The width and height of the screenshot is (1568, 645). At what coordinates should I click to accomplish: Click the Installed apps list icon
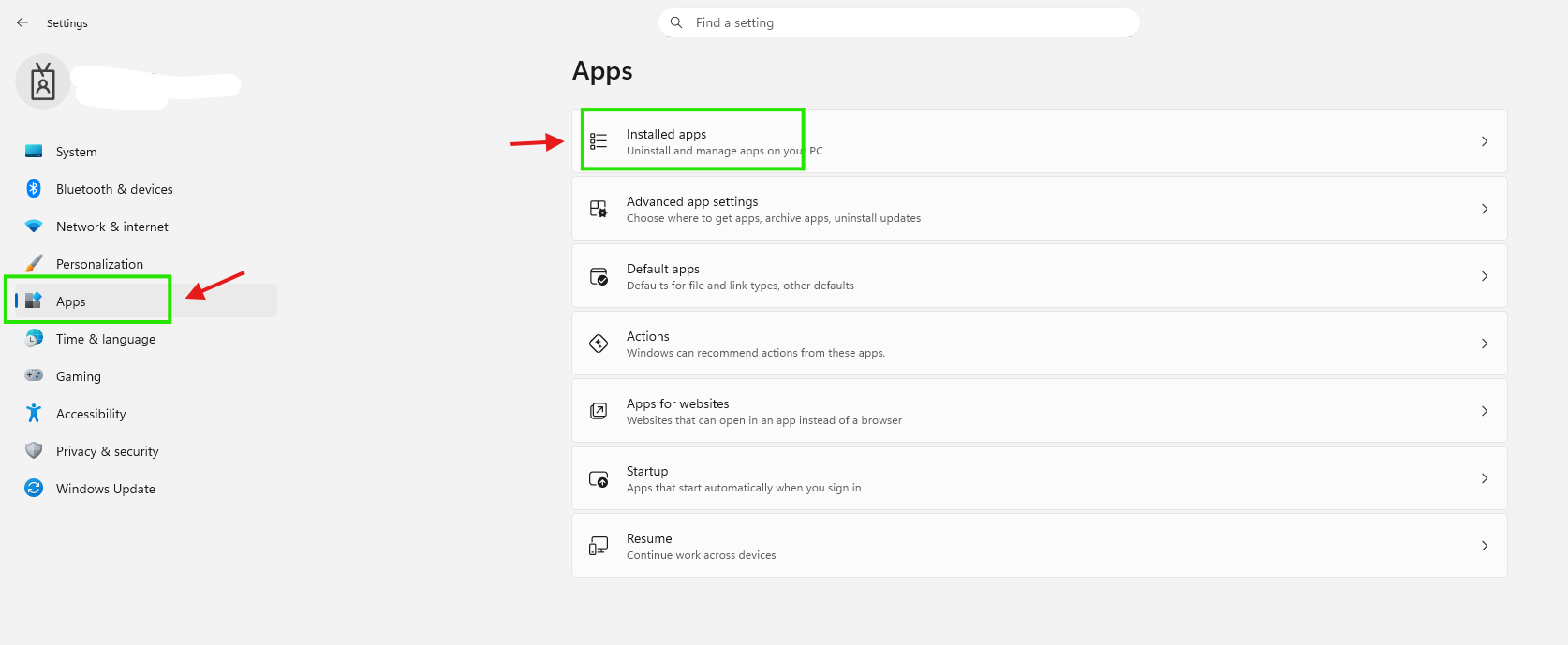(x=599, y=141)
